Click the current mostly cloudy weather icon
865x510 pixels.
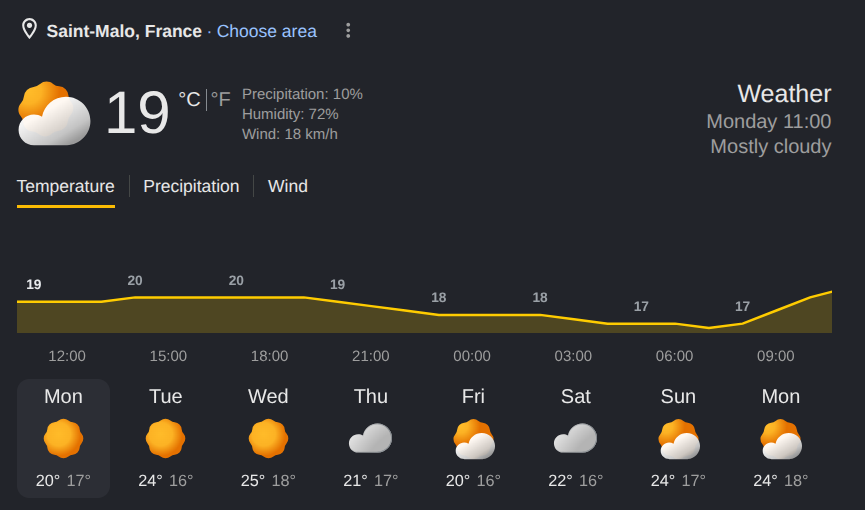coord(54,114)
